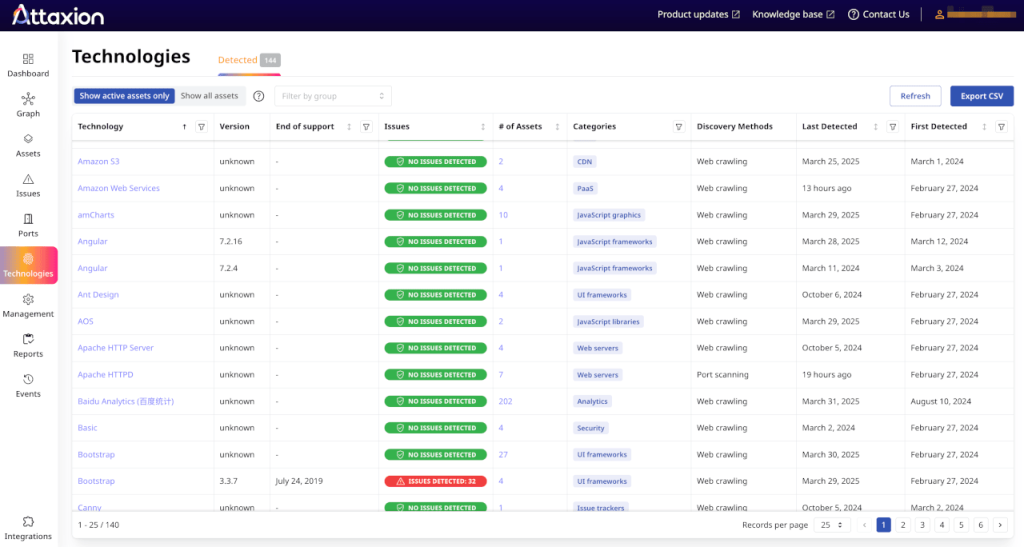1024x547 pixels.
Task: Open Knowledge base link
Action: [793, 14]
